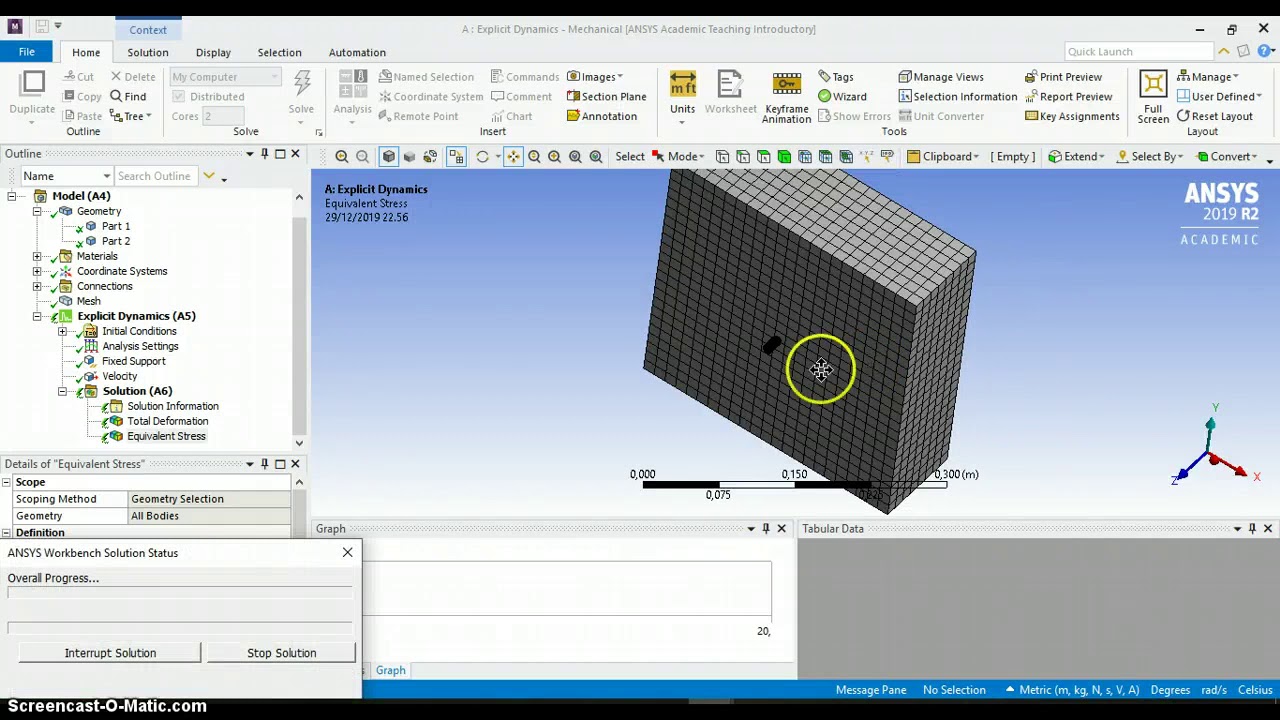Open the Extend dropdown

pyautogui.click(x=1076, y=157)
